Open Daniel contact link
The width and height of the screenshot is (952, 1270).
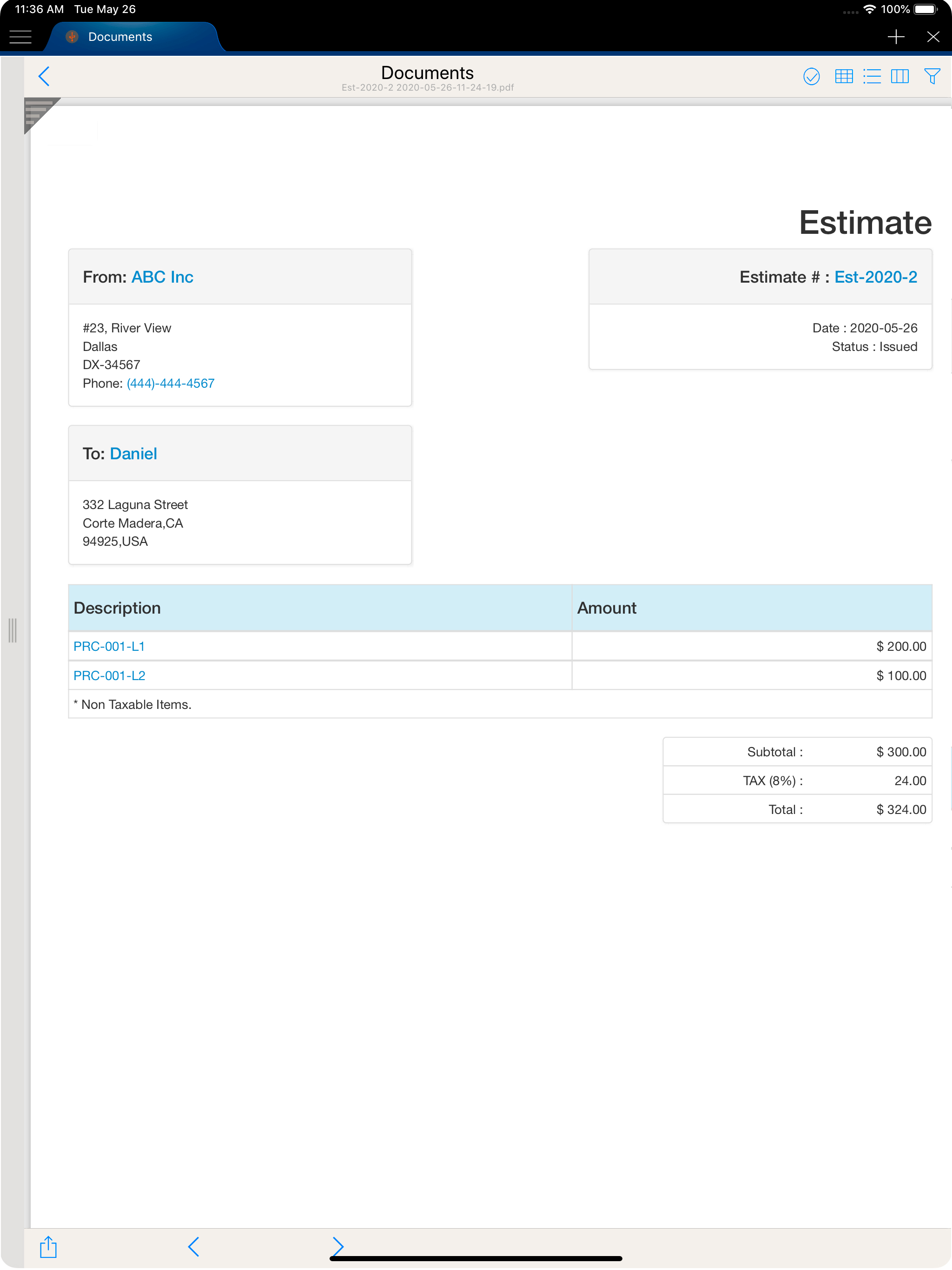pyautogui.click(x=133, y=454)
